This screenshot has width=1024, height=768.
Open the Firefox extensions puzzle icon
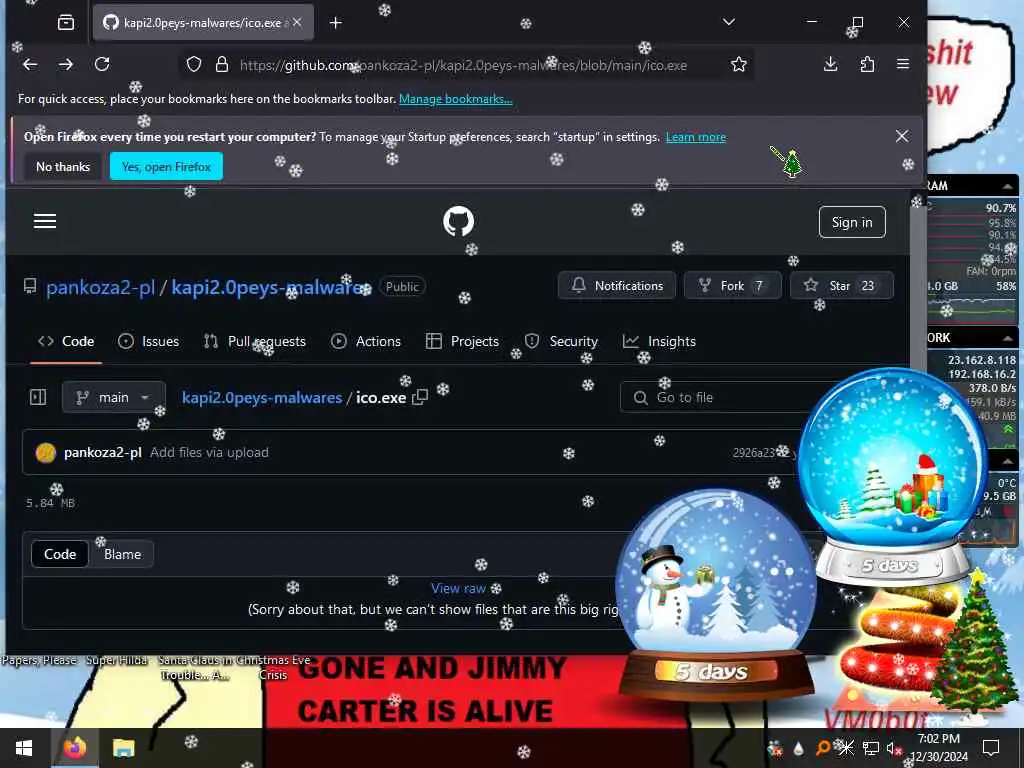pyautogui.click(x=867, y=64)
